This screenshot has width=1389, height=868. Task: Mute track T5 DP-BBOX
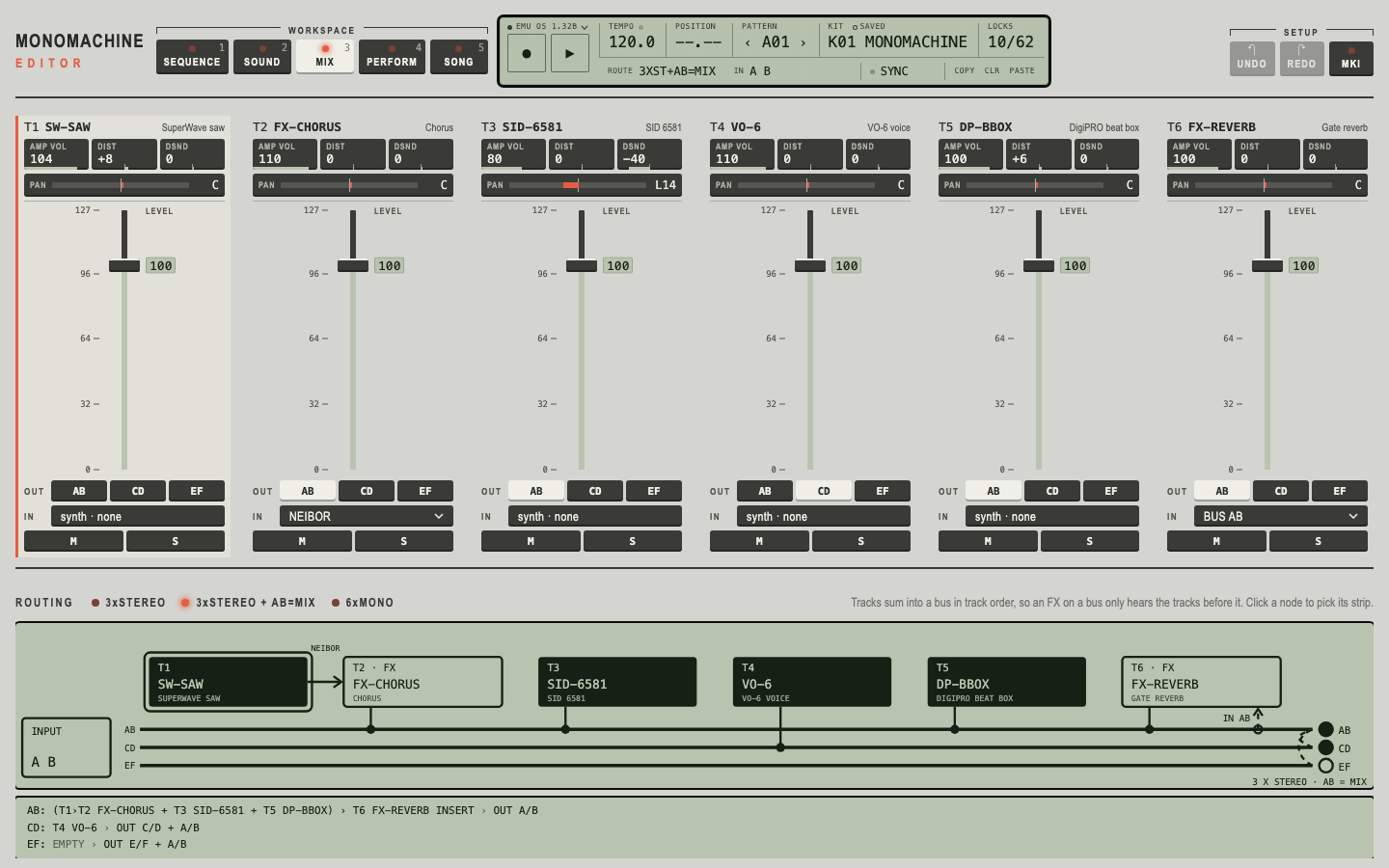pyautogui.click(x=988, y=541)
